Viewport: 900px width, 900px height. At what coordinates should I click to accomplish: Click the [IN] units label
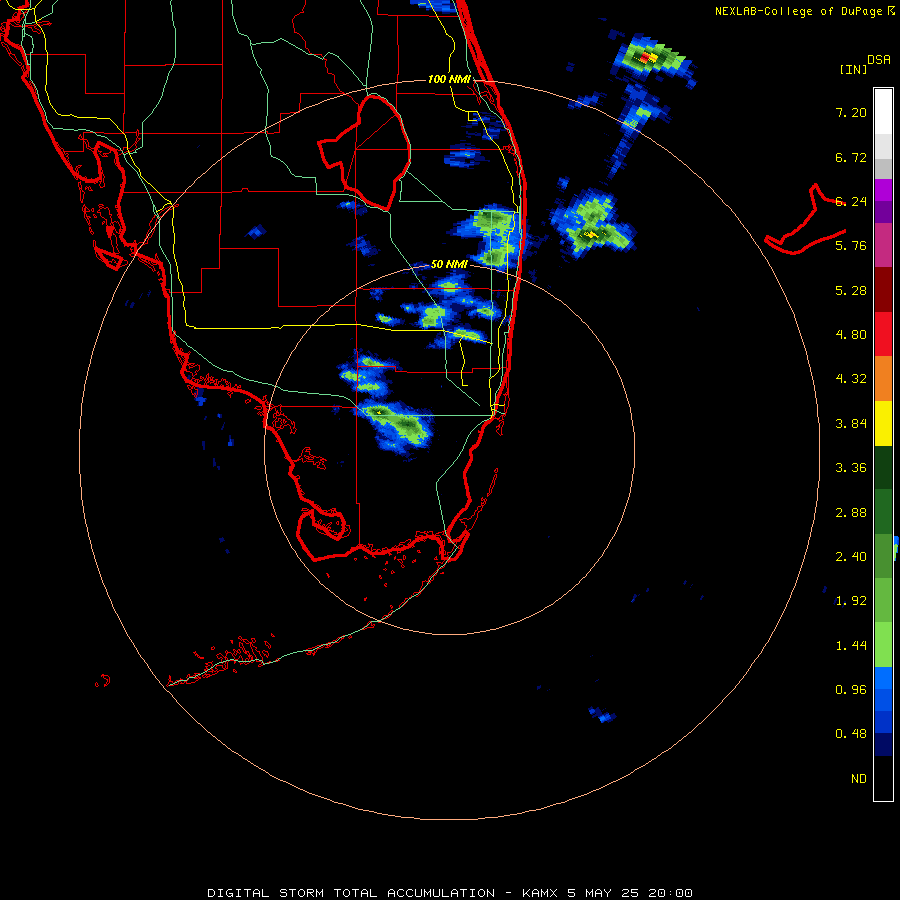[853, 69]
